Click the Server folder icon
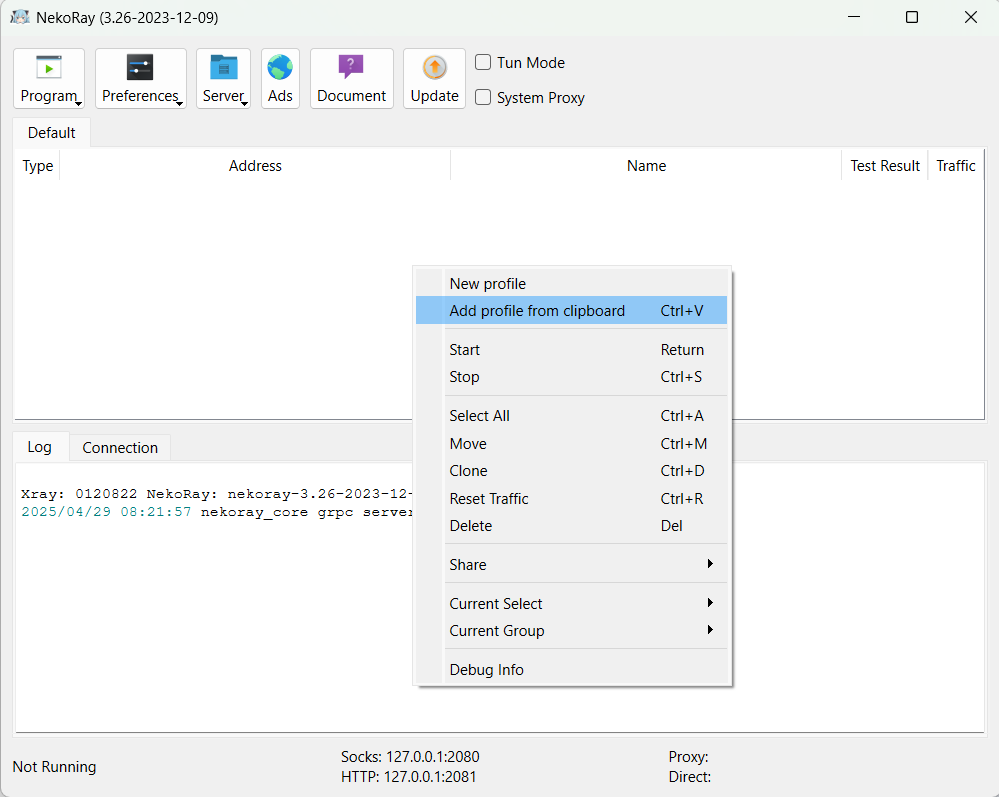The width and height of the screenshot is (999, 797). point(223,67)
